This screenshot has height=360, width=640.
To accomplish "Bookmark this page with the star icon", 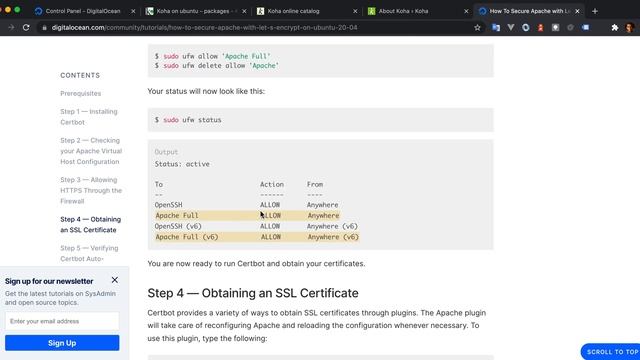I will coord(477,27).
